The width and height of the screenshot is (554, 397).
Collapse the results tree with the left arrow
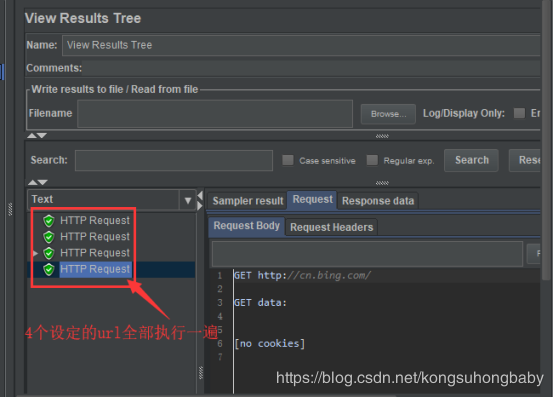[200, 195]
